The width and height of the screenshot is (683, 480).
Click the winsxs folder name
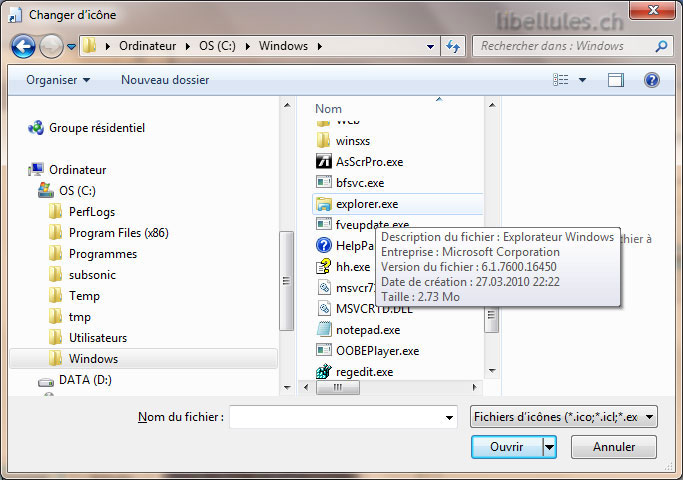(353, 141)
